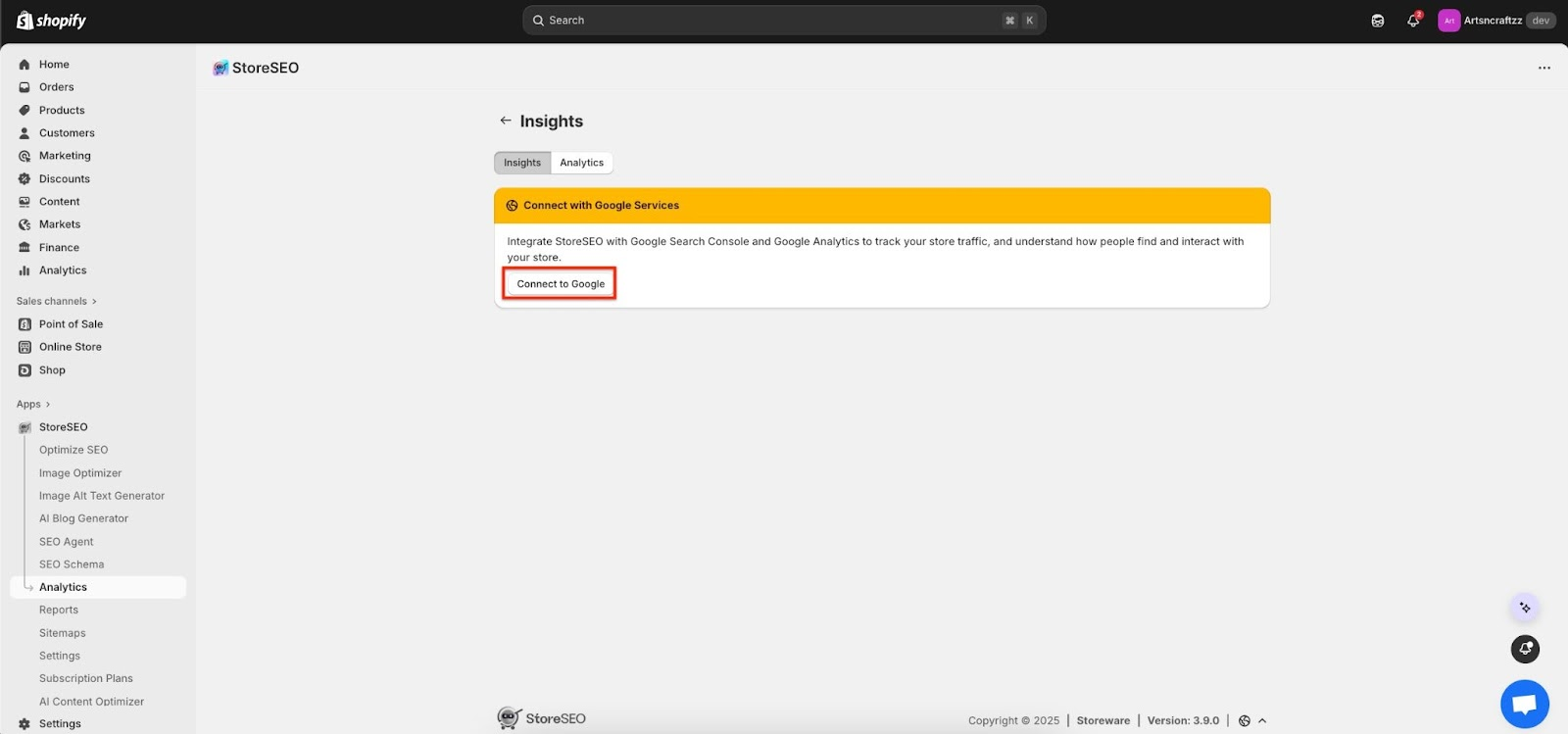Select StoreSEO Analytics submenu item

tap(98, 587)
